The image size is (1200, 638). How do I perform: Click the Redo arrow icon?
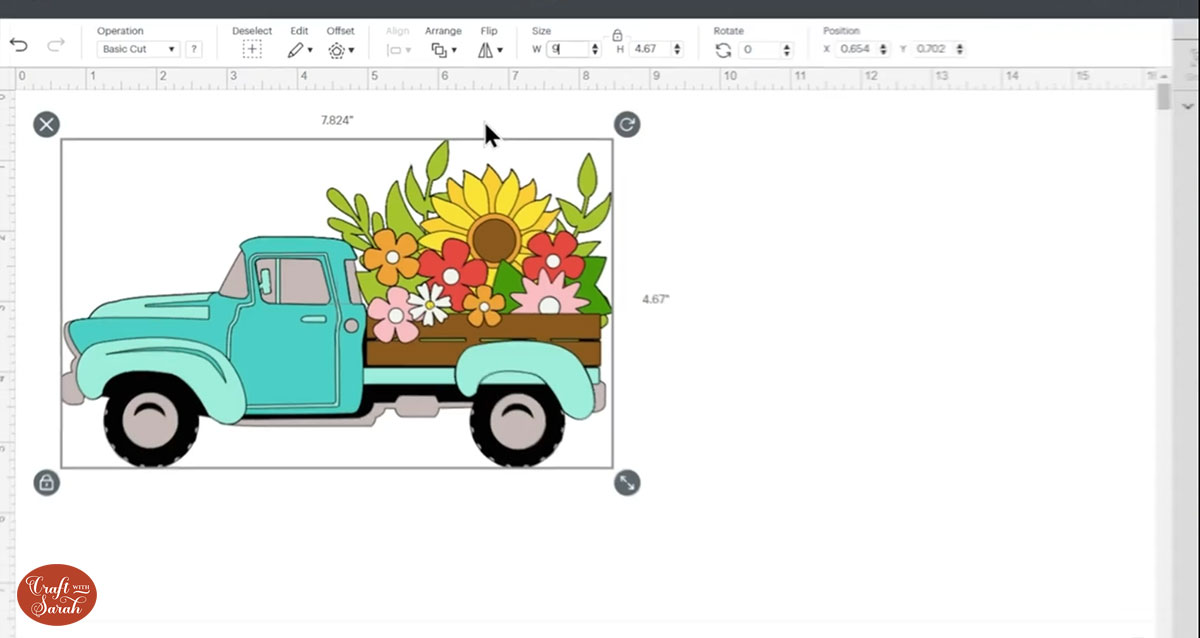[x=55, y=42]
